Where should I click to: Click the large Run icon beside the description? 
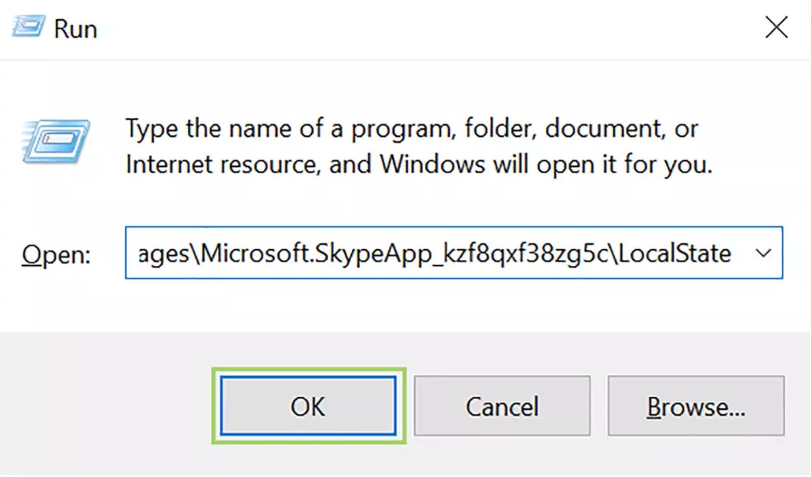click(56, 141)
